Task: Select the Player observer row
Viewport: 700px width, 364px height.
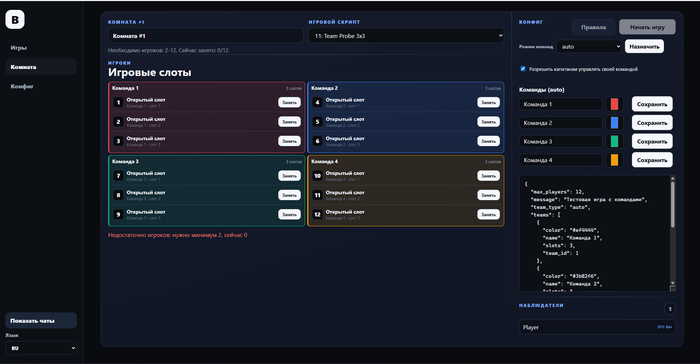Action: coord(597,327)
